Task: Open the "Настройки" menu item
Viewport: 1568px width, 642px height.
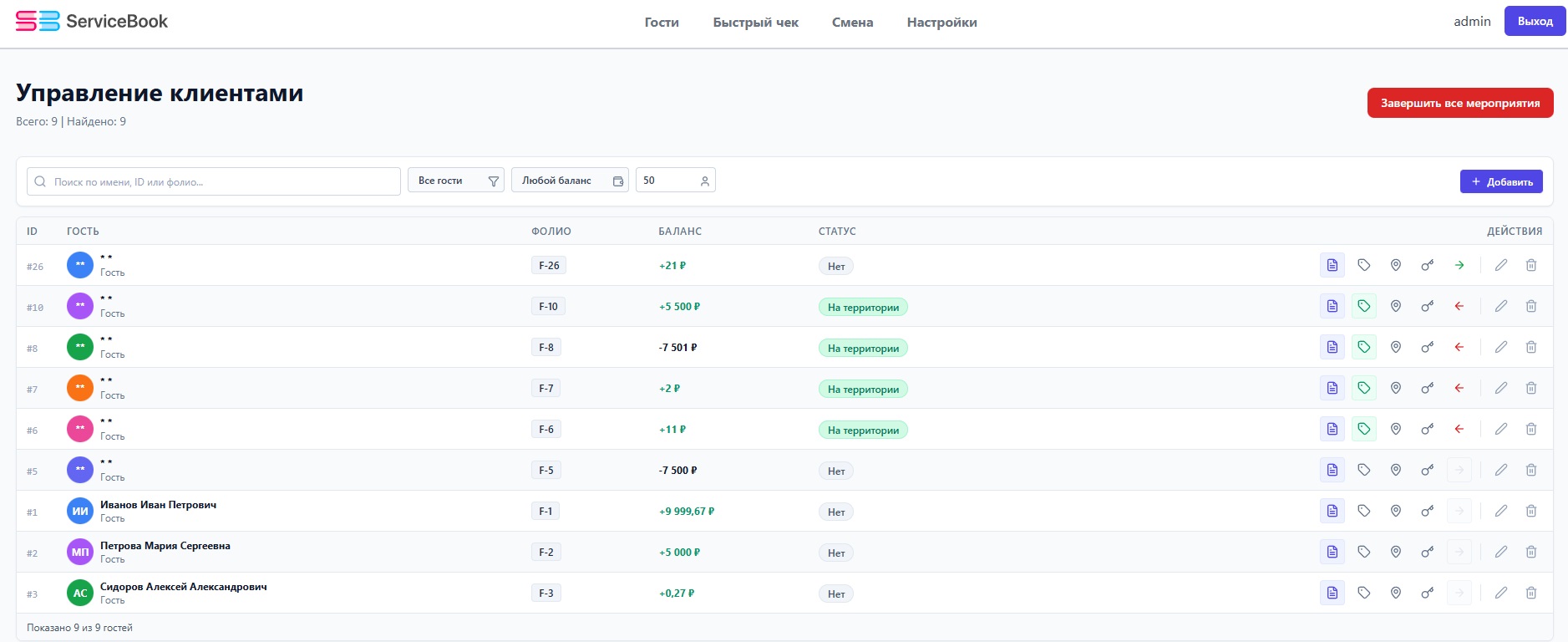Action: pyautogui.click(x=941, y=23)
